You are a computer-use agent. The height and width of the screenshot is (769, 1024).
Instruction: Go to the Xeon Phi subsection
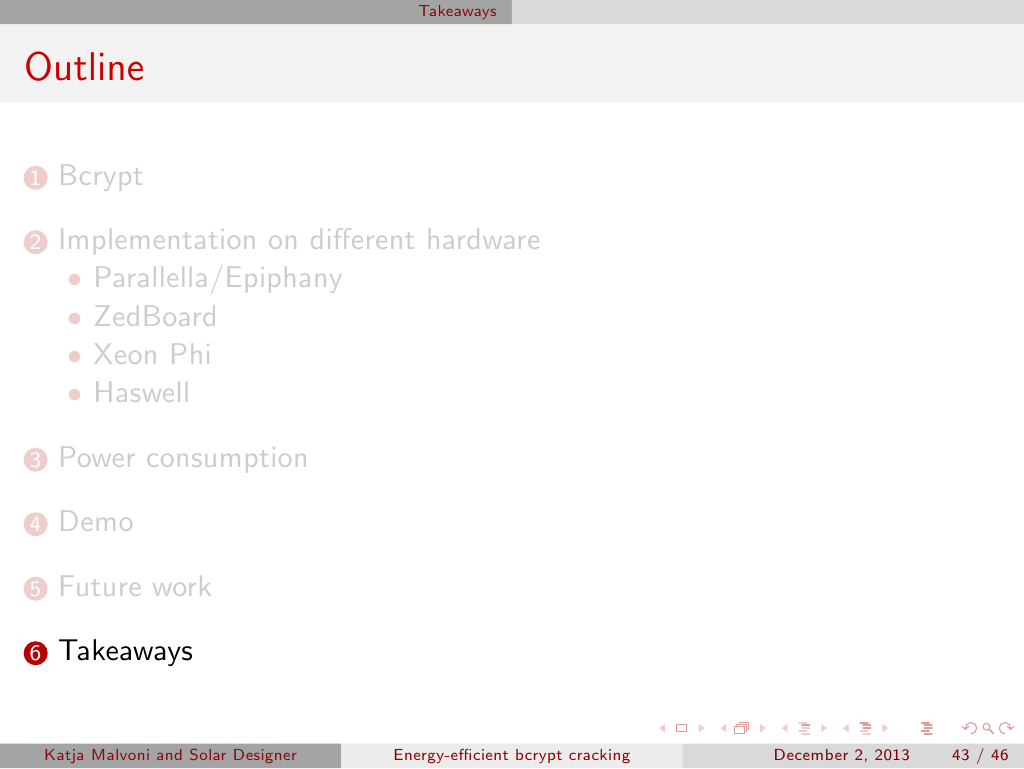(152, 354)
